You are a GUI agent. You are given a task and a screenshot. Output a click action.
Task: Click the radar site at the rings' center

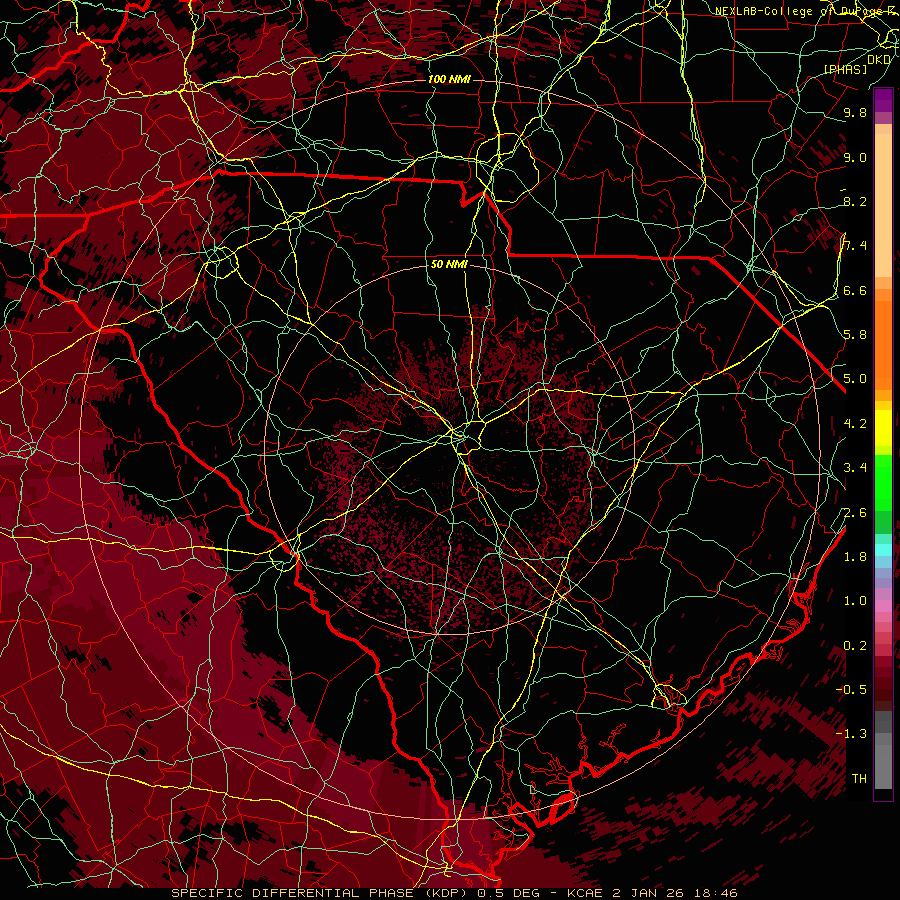[x=449, y=449]
